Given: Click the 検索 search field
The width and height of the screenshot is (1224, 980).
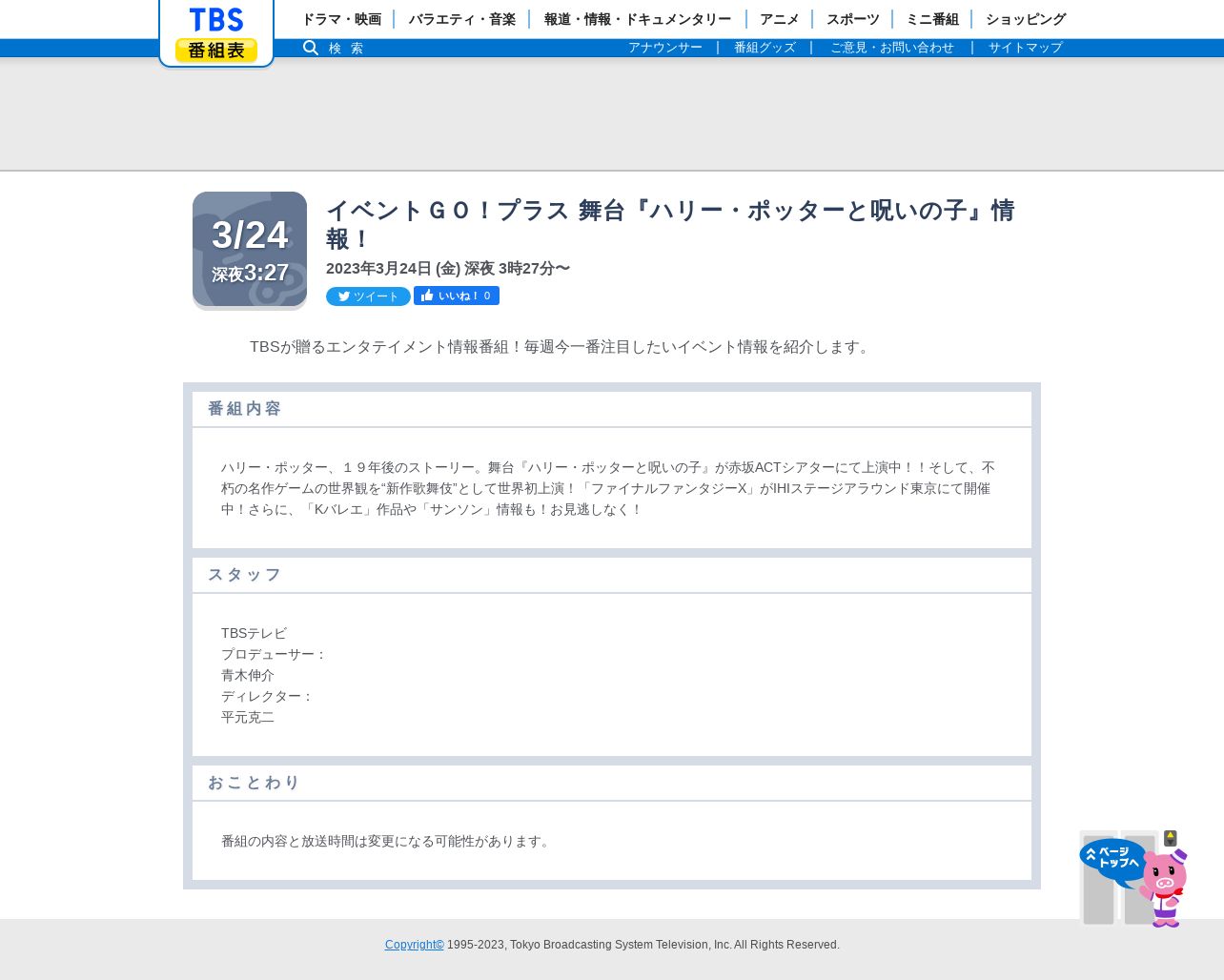Looking at the screenshot, I should [x=346, y=48].
